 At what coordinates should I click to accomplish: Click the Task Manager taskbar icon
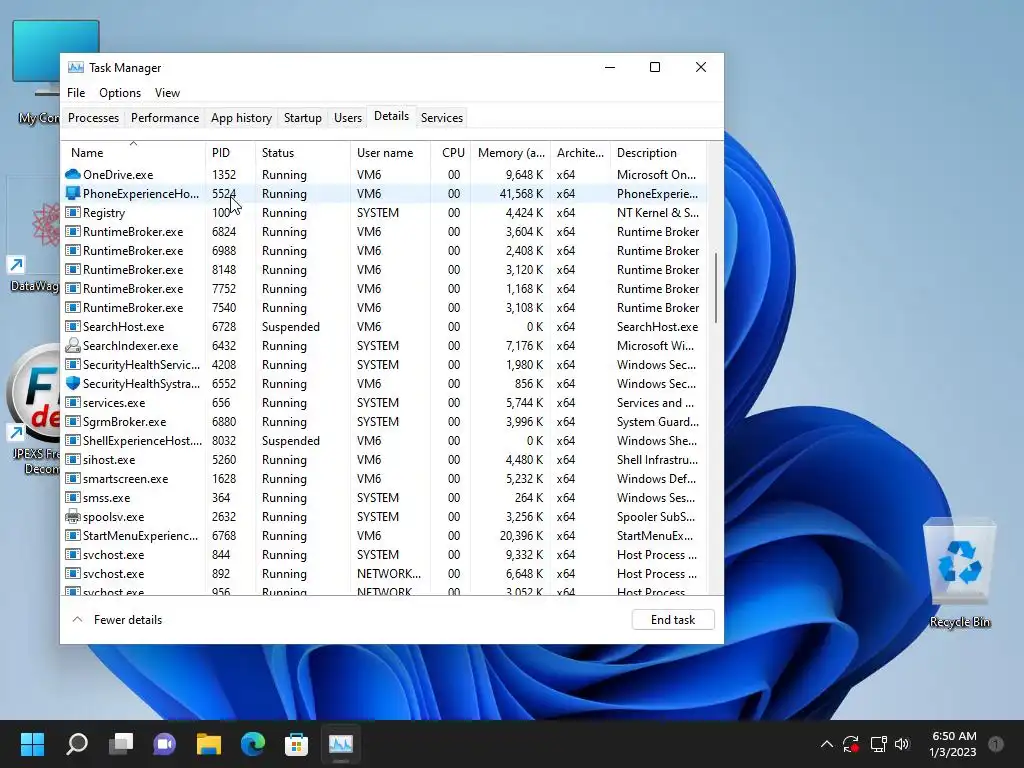pyautogui.click(x=340, y=744)
